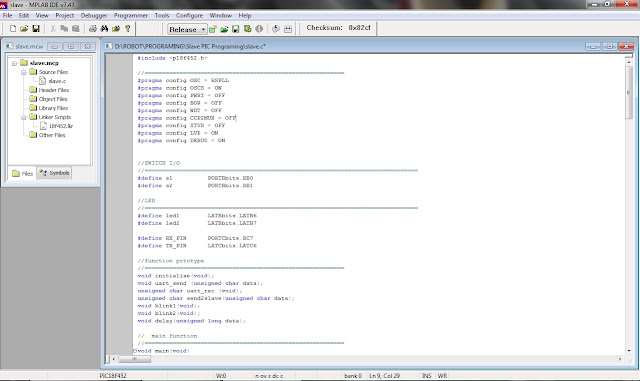Collapse the Linker Scripts folder node
The height and width of the screenshot is (381, 640).
23,117
